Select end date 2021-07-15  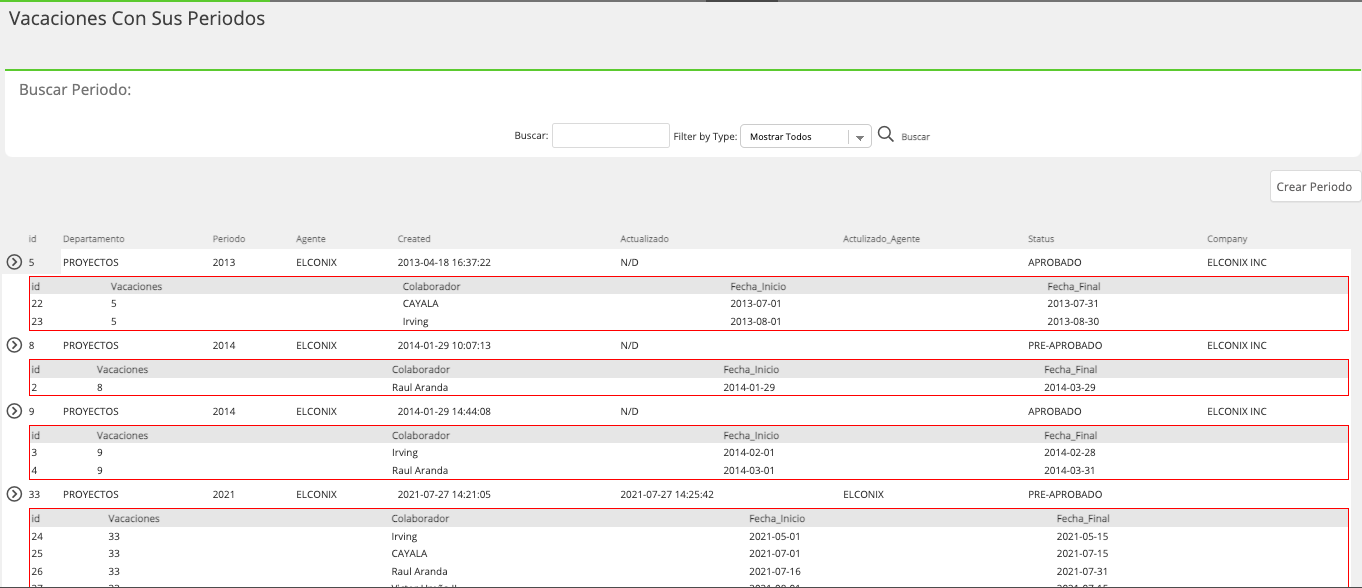tap(1083, 553)
